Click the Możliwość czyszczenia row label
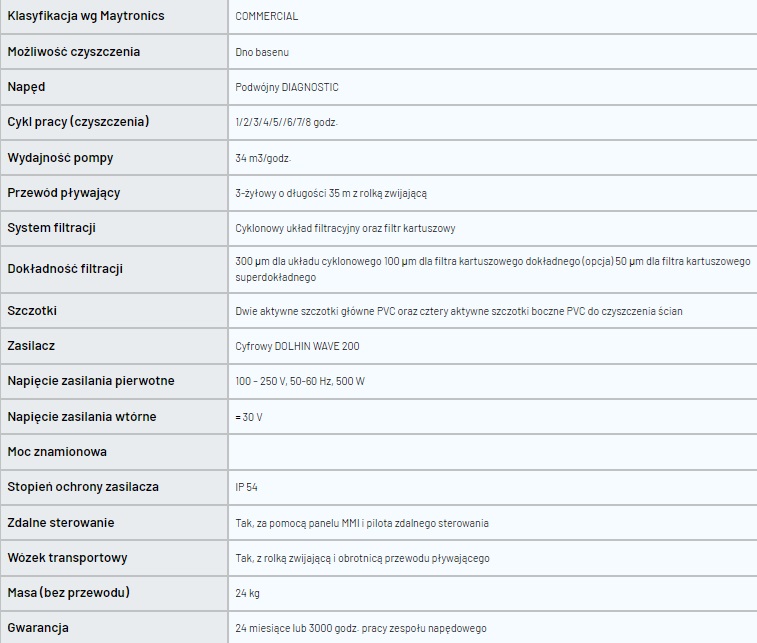This screenshot has height=643, width=757. 74,52
